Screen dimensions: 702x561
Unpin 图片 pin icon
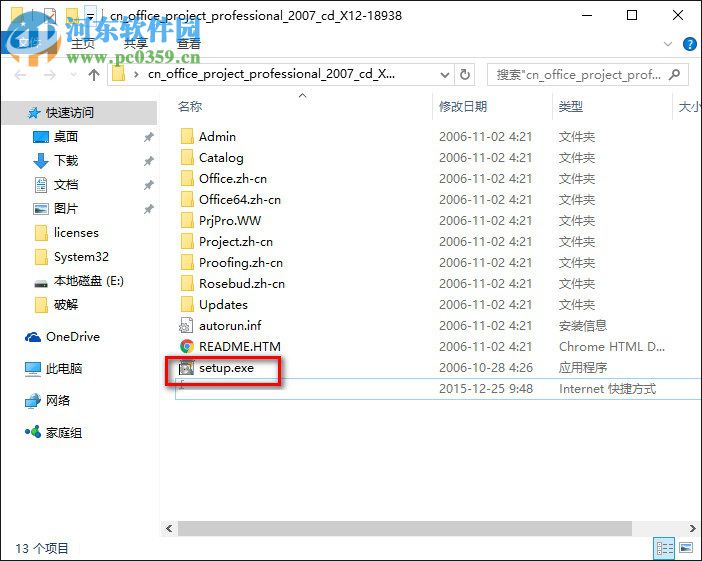[x=149, y=209]
